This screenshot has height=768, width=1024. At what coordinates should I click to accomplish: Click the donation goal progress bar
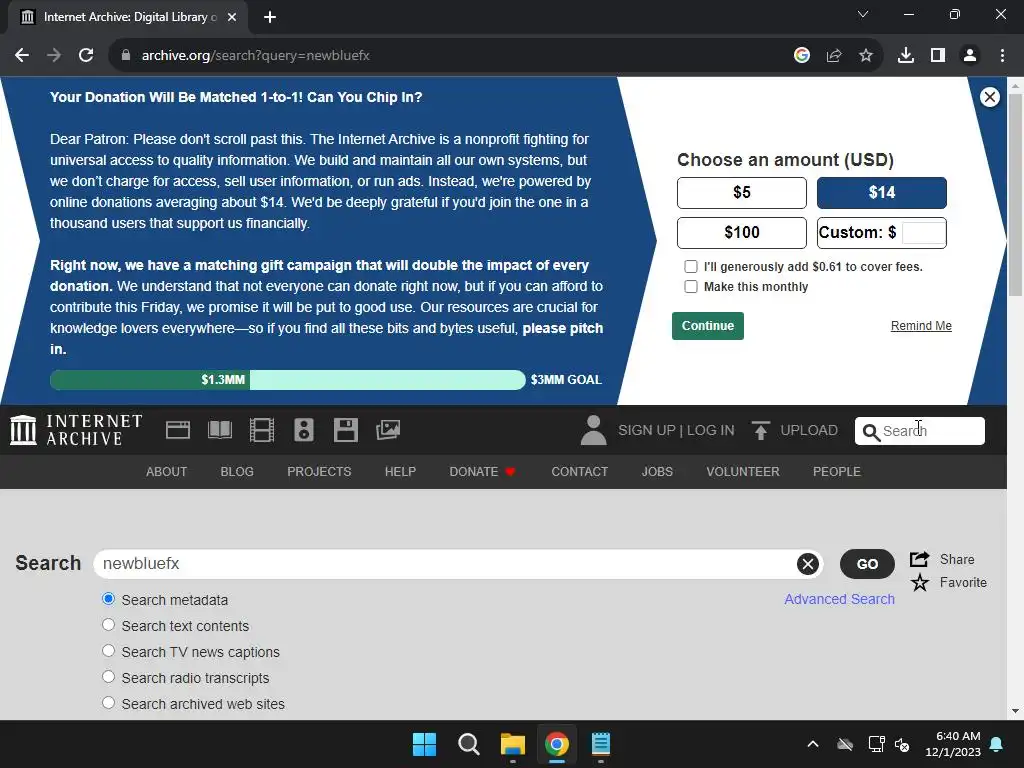pos(288,380)
